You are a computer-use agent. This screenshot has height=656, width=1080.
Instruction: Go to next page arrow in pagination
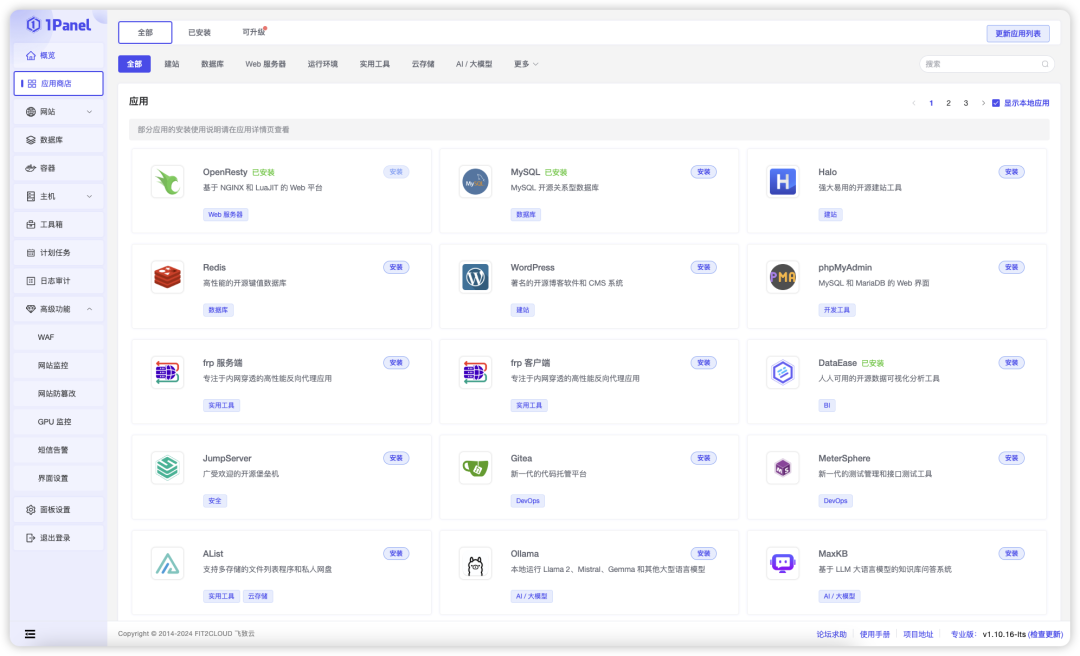tap(983, 103)
